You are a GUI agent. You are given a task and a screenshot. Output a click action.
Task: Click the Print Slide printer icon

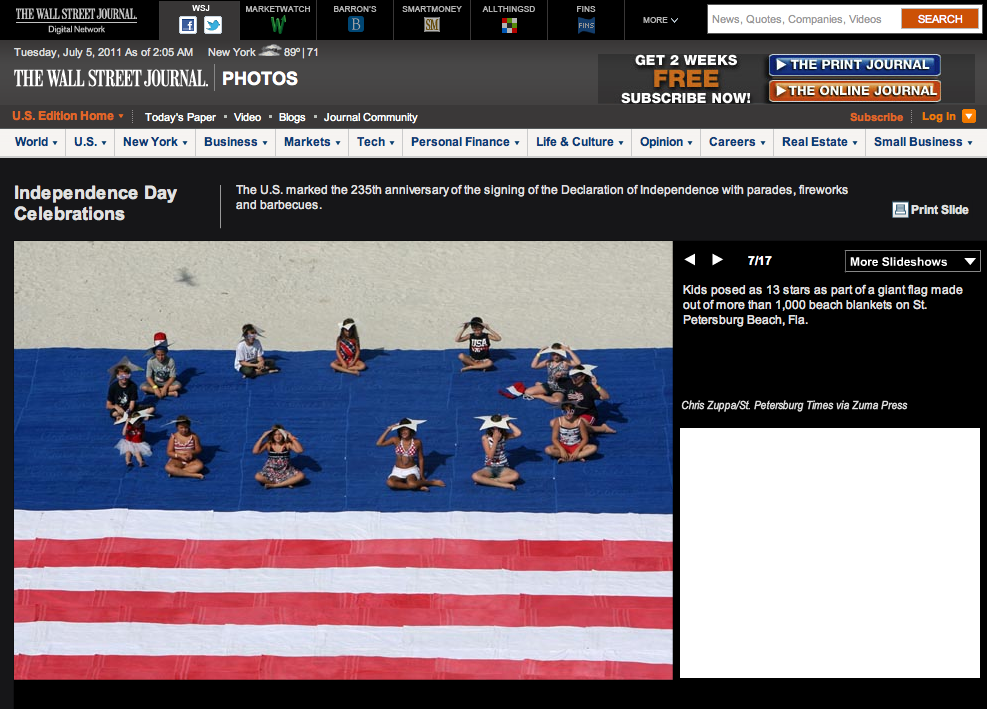click(x=900, y=210)
